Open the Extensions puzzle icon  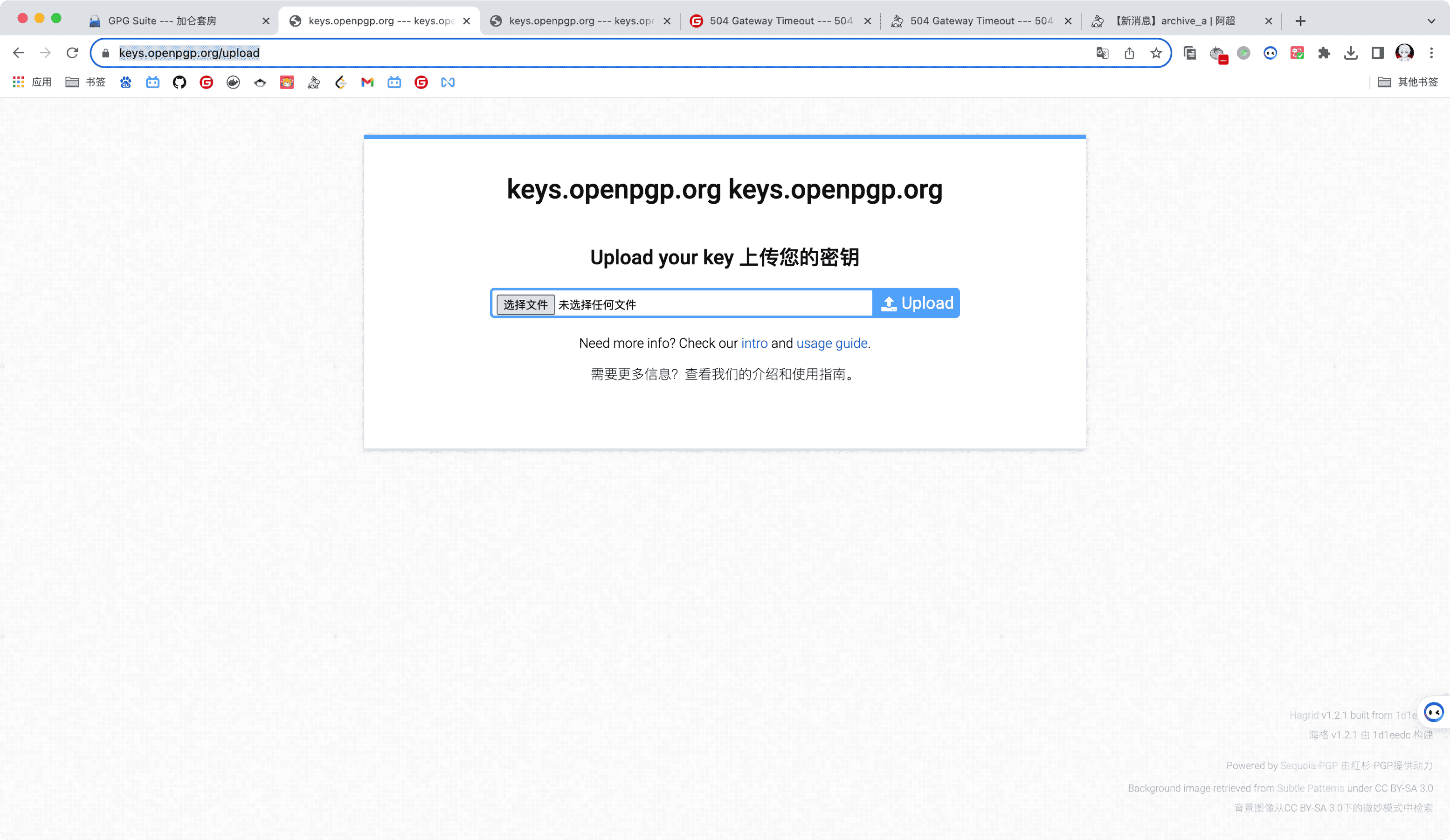[1324, 53]
